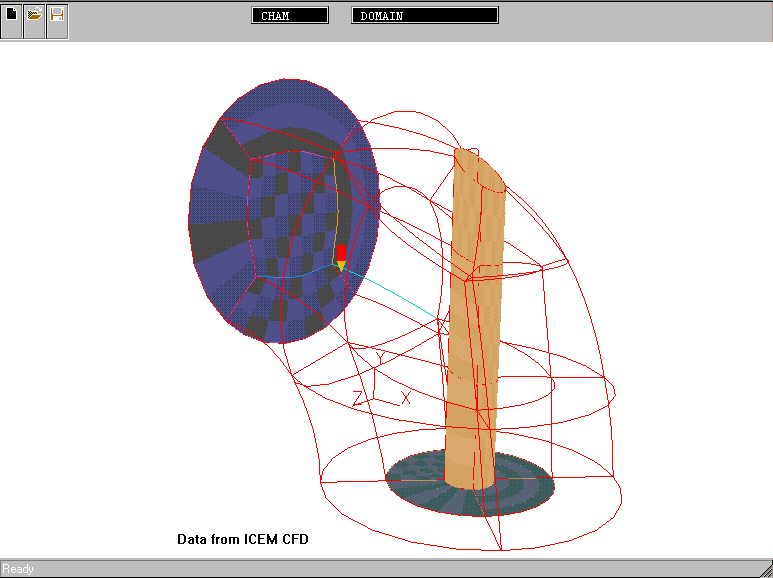Click the DOMAIN field in the top bar
Viewport: 773px width, 578px height.
pyautogui.click(x=425, y=16)
